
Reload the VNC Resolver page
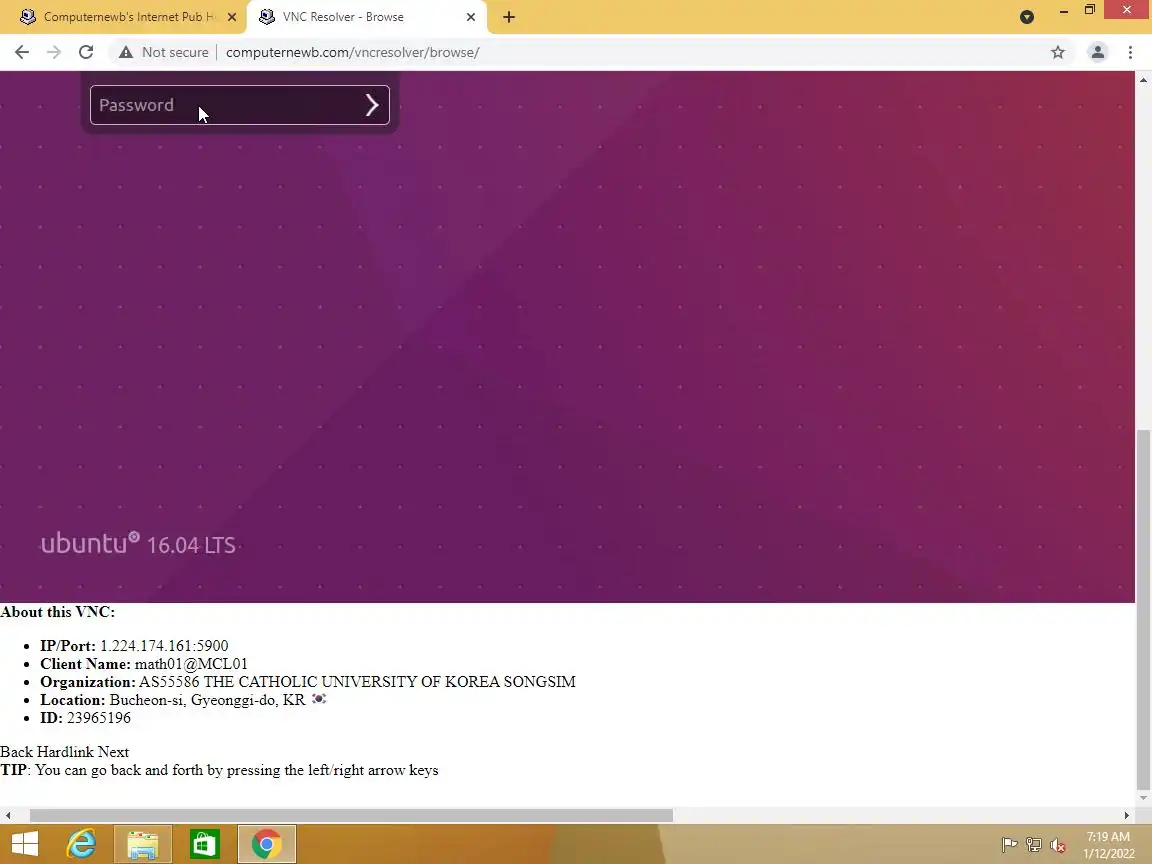(x=86, y=52)
